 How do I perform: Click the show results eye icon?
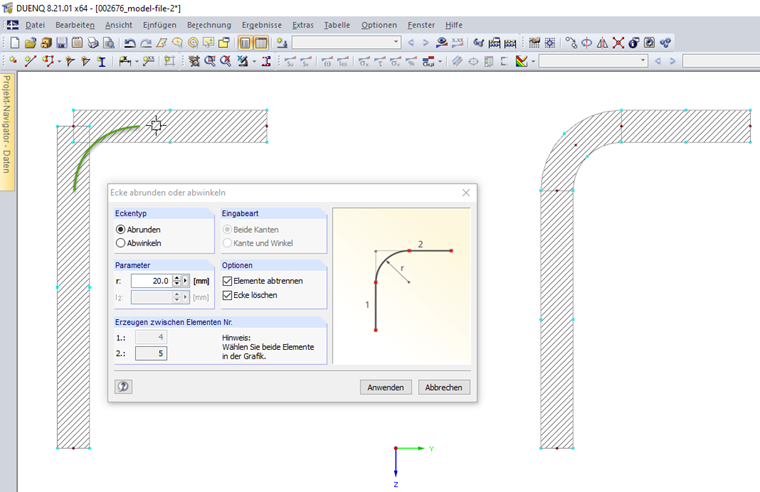(442, 43)
